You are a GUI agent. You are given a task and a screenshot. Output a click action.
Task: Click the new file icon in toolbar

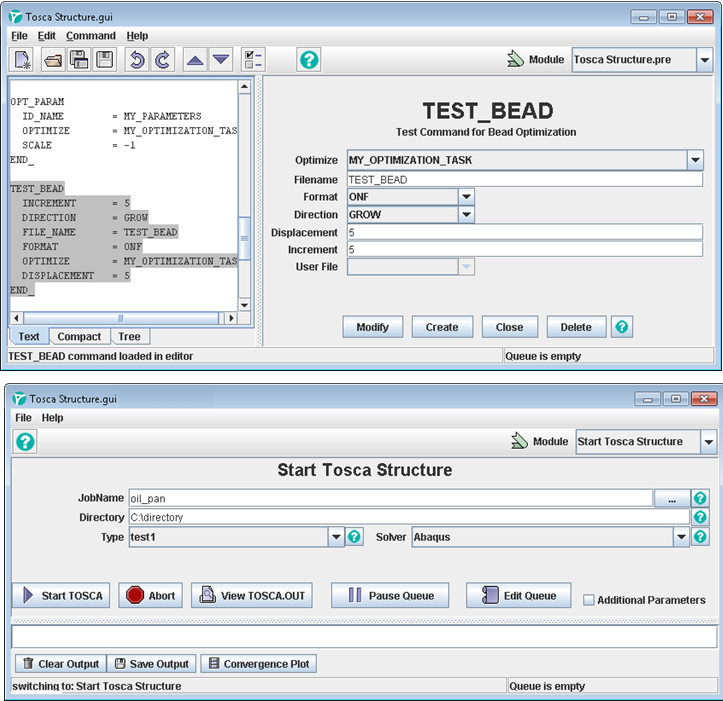point(23,60)
